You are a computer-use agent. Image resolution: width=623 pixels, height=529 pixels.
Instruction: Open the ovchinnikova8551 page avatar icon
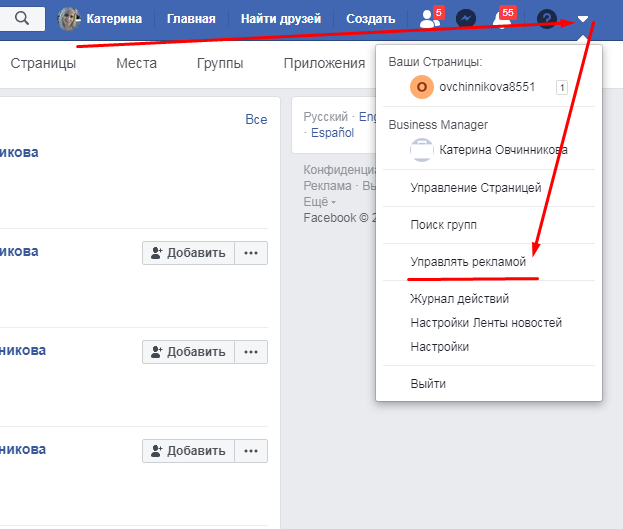422,87
